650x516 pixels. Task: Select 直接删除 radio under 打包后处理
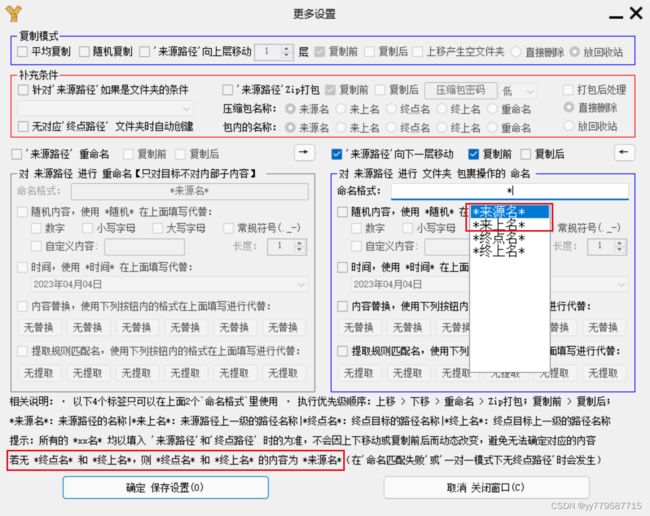tap(569, 107)
